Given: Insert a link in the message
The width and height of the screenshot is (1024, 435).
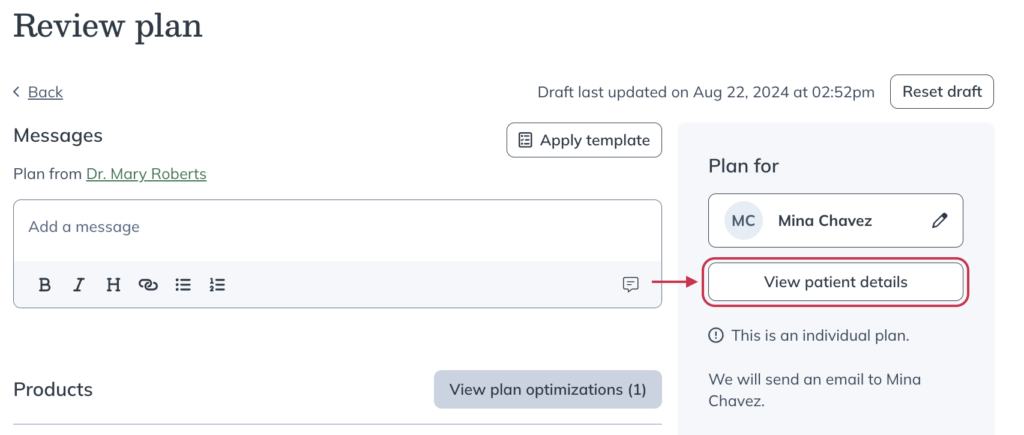Looking at the screenshot, I should [x=148, y=285].
